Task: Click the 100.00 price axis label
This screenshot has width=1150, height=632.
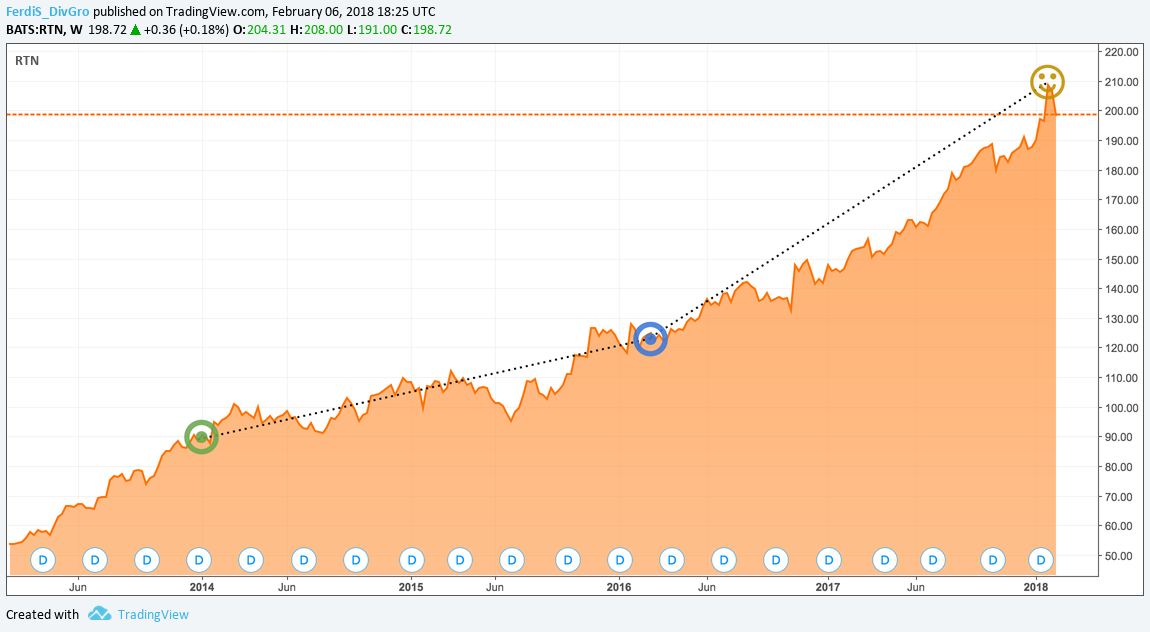Action: [1121, 408]
